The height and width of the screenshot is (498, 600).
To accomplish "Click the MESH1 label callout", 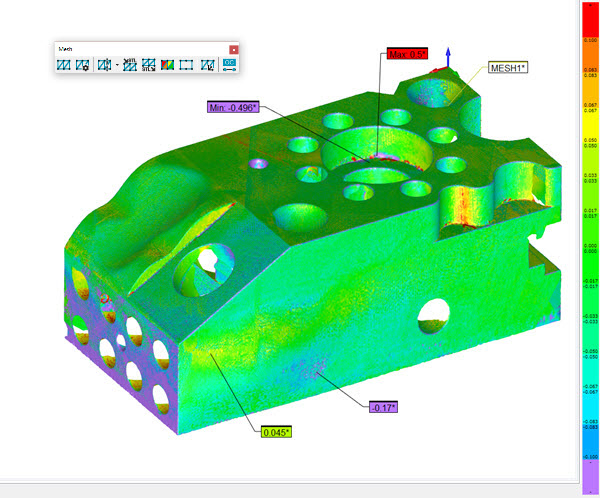I will (509, 68).
